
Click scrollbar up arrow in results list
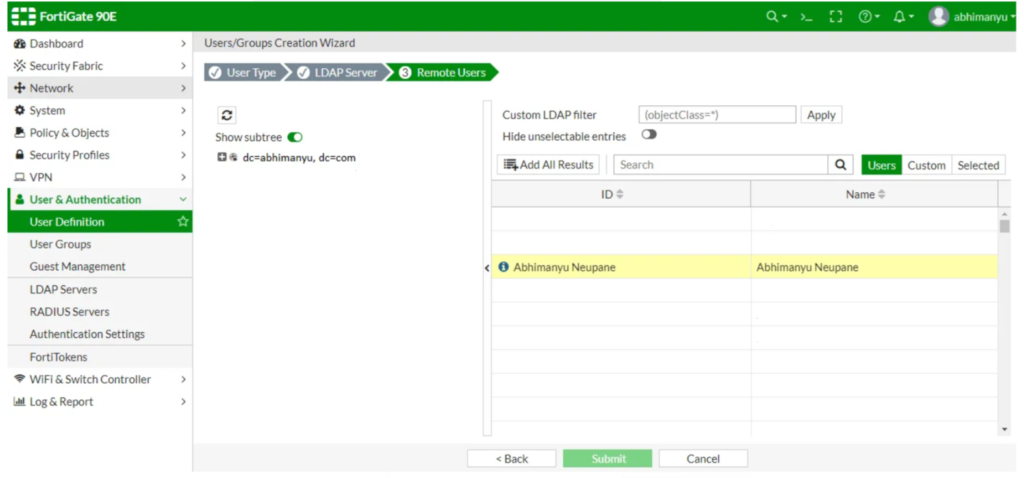(1004, 214)
